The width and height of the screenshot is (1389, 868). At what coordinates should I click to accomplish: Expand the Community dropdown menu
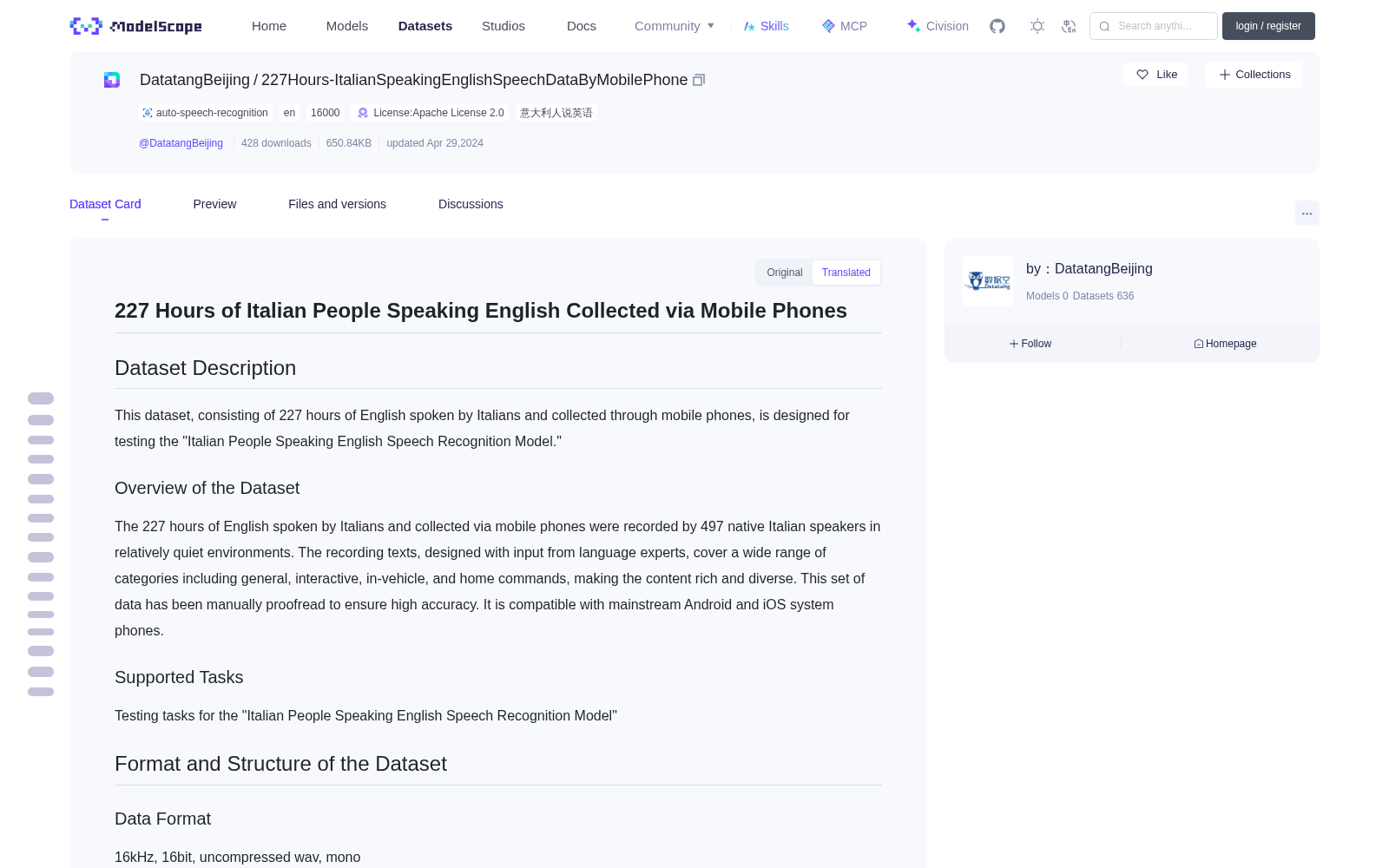pyautogui.click(x=675, y=26)
